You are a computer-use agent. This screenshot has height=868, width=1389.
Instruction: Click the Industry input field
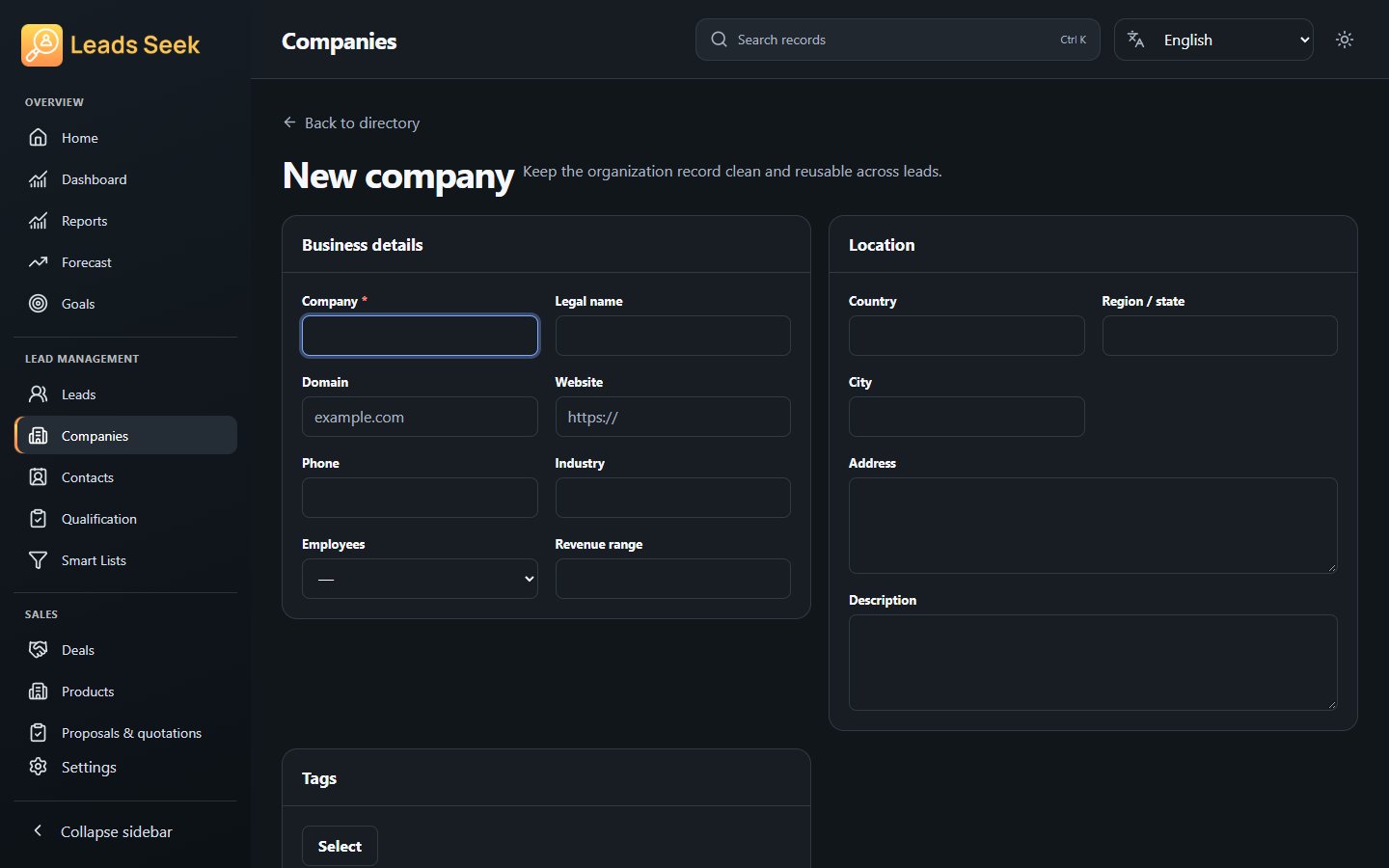click(673, 498)
